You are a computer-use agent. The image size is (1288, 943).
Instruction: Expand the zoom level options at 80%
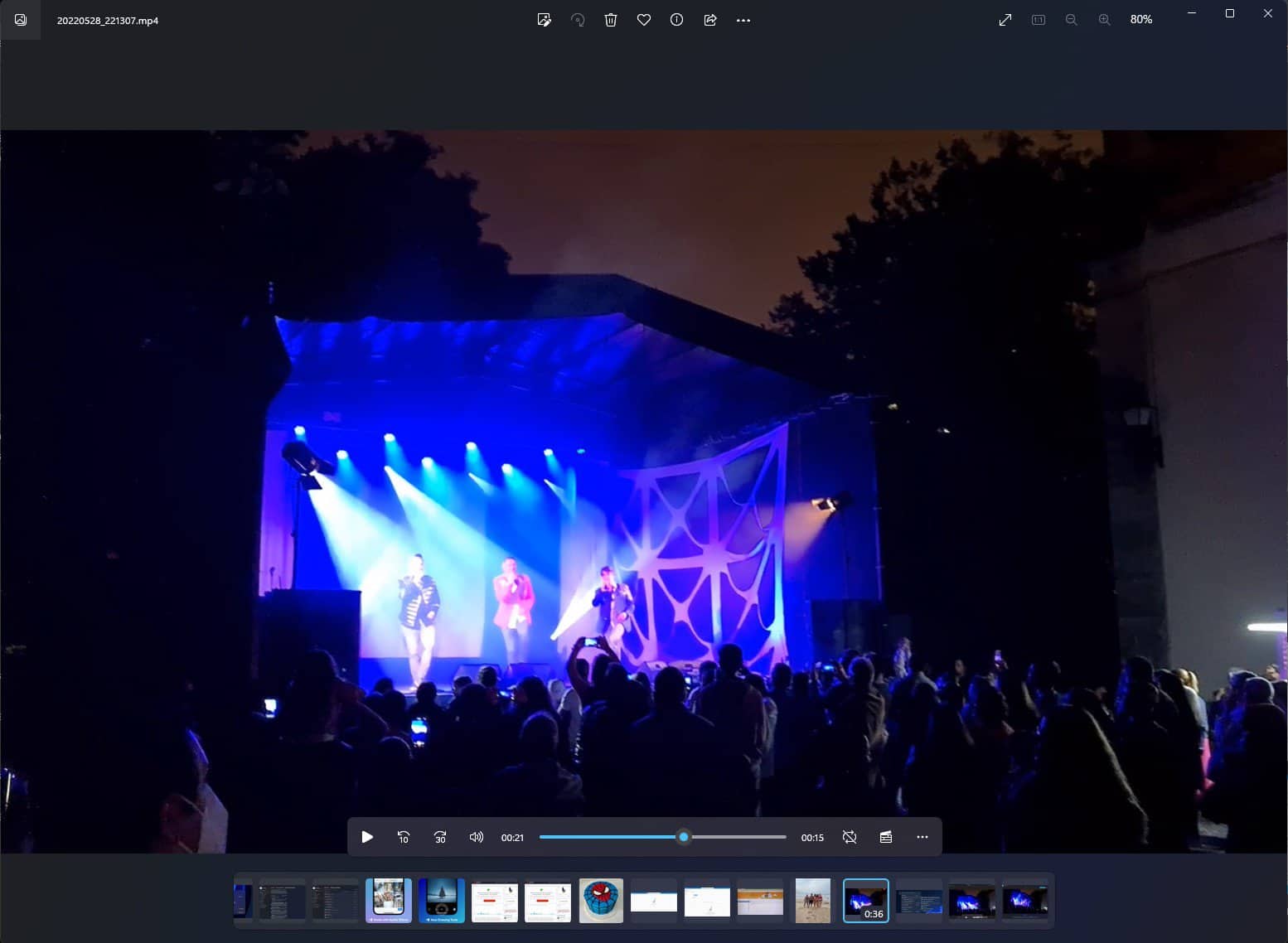1141,19
